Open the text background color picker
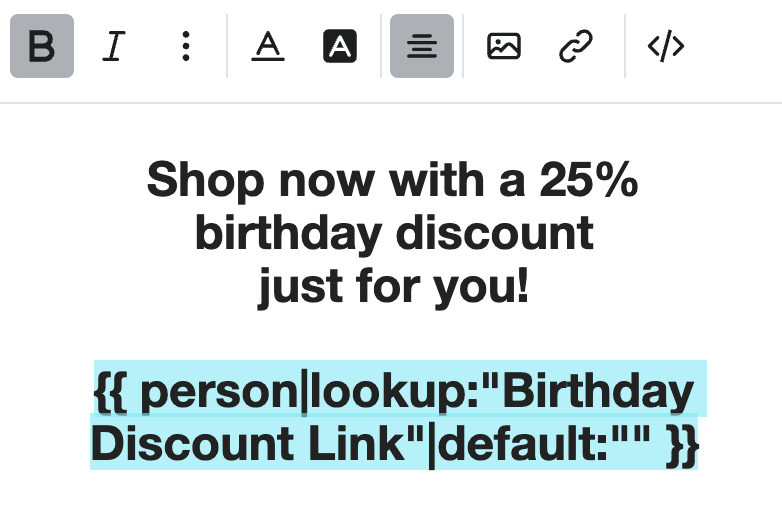 340,46
